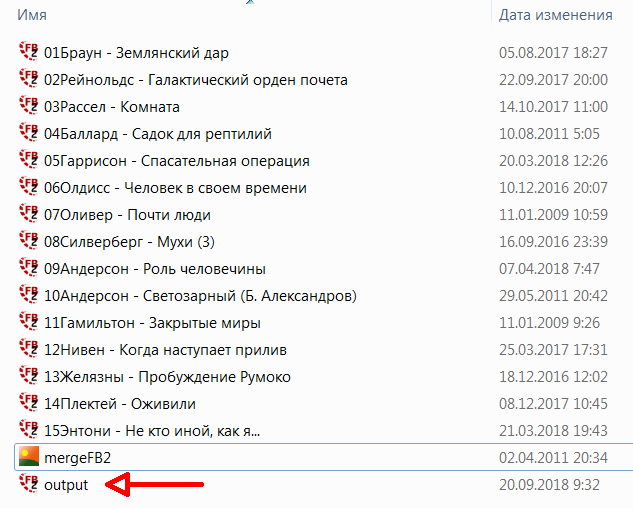This screenshot has width=633, height=508.
Task: Select file 14Плектей - Оживили
Action: point(120,405)
